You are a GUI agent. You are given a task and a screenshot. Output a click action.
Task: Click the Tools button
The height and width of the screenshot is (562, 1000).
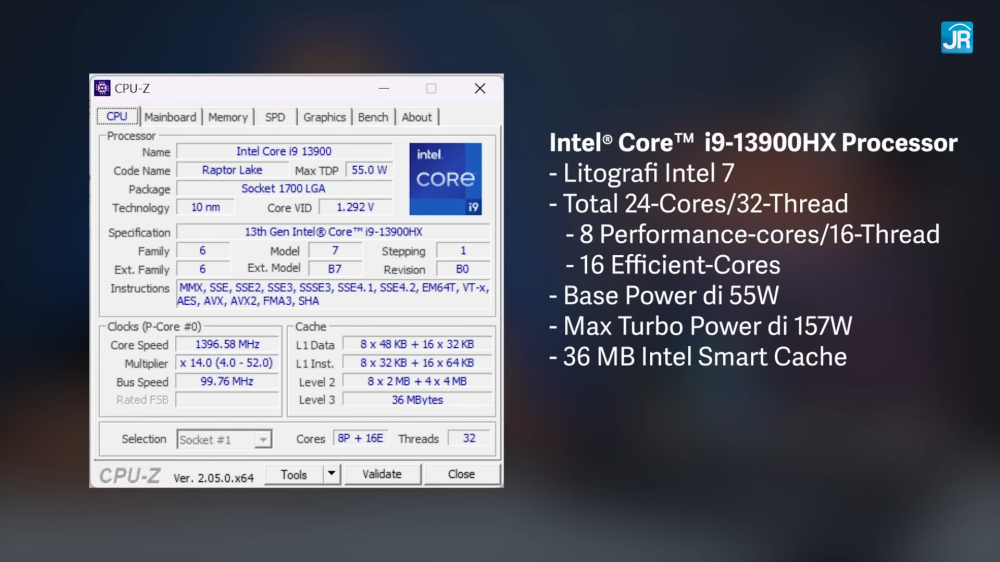(x=294, y=474)
